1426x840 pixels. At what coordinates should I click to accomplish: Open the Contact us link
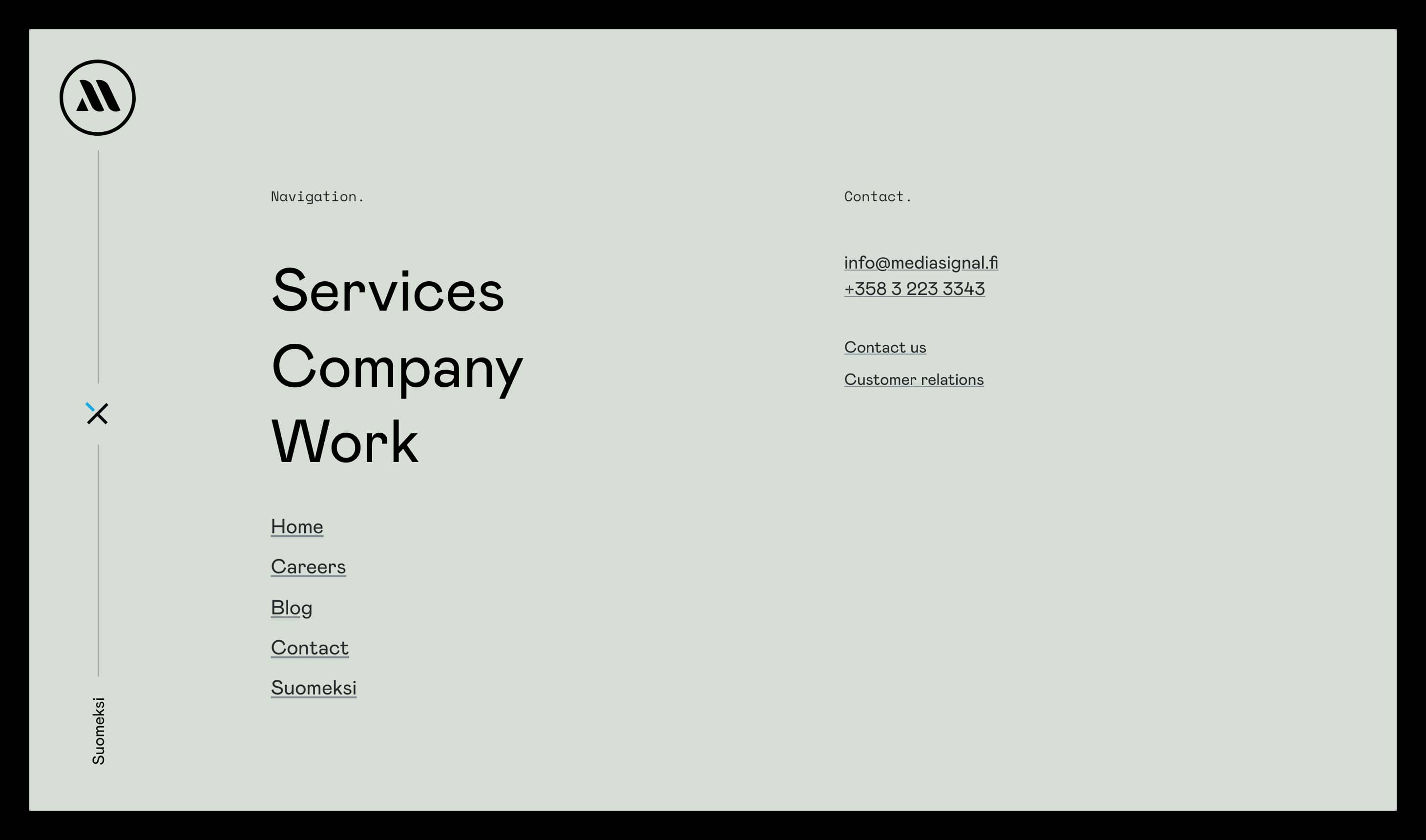(884, 347)
